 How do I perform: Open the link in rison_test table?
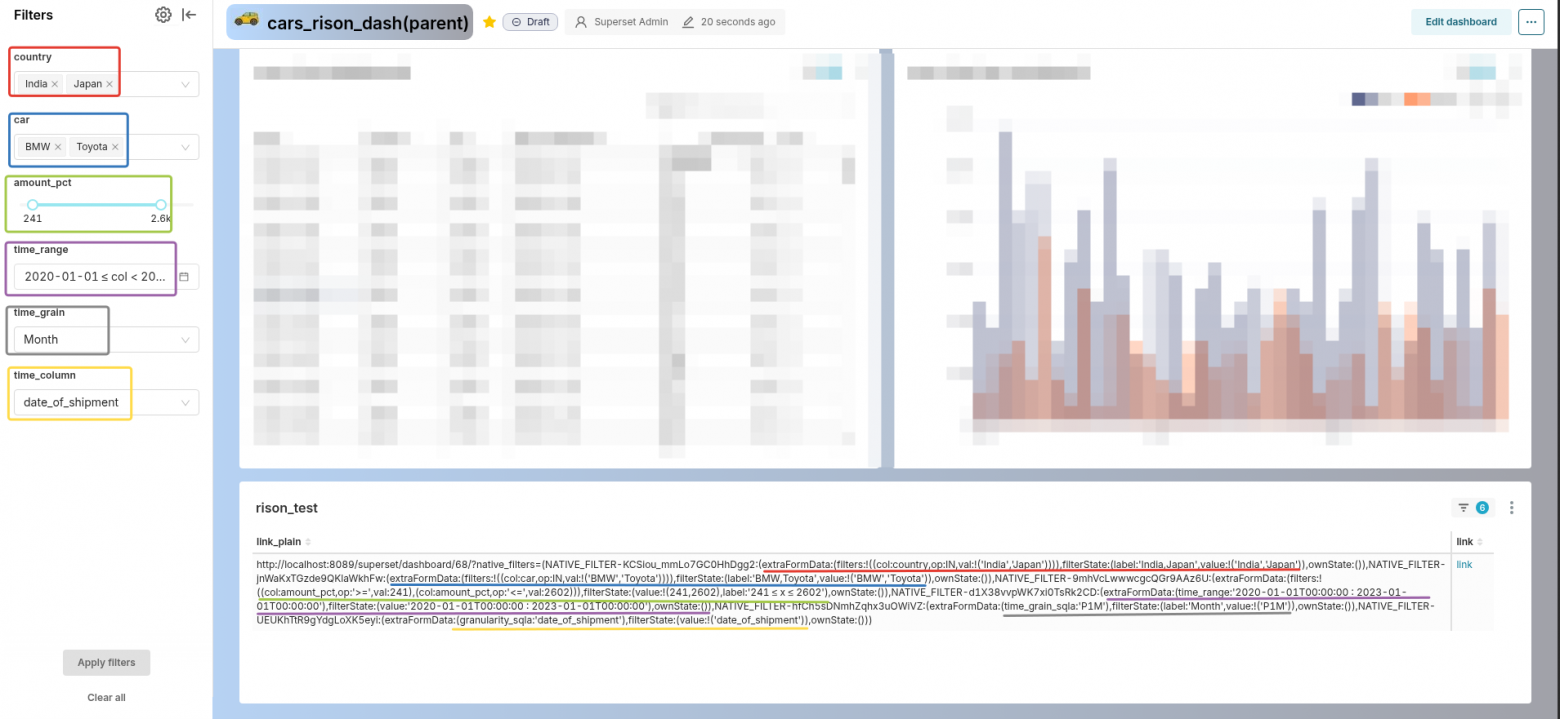tap(1464, 565)
